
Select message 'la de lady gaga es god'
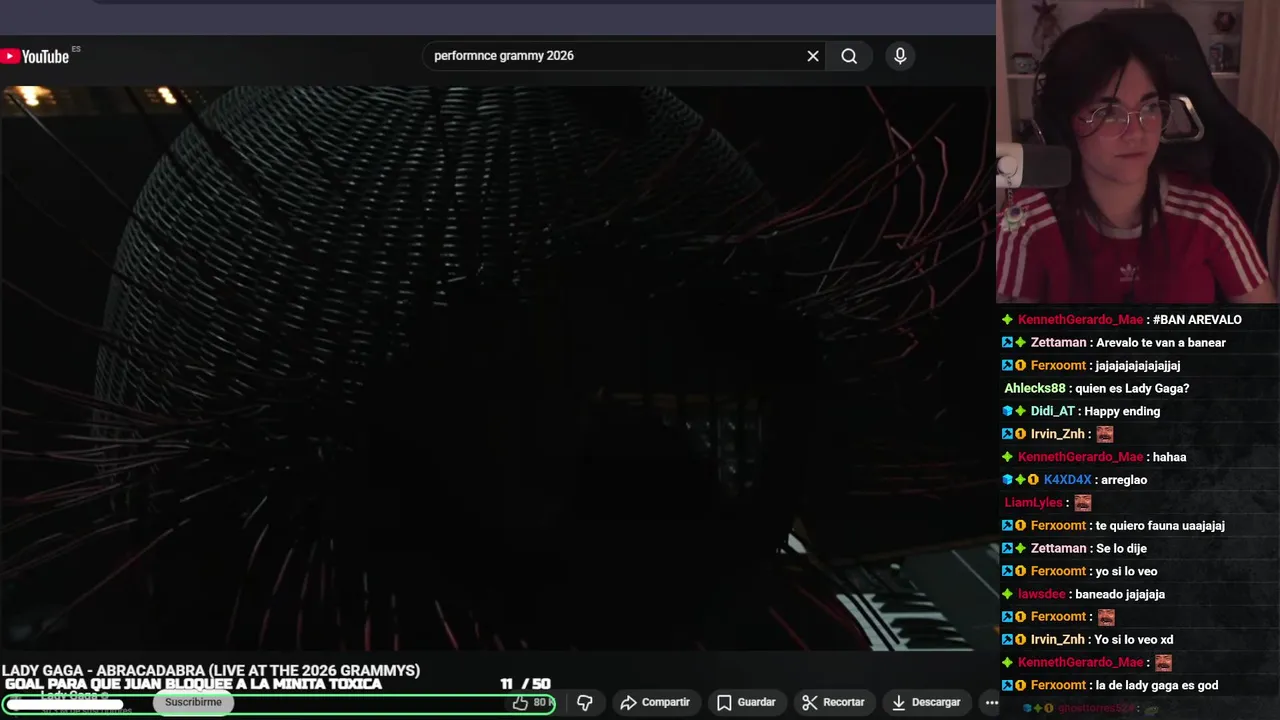point(1156,686)
